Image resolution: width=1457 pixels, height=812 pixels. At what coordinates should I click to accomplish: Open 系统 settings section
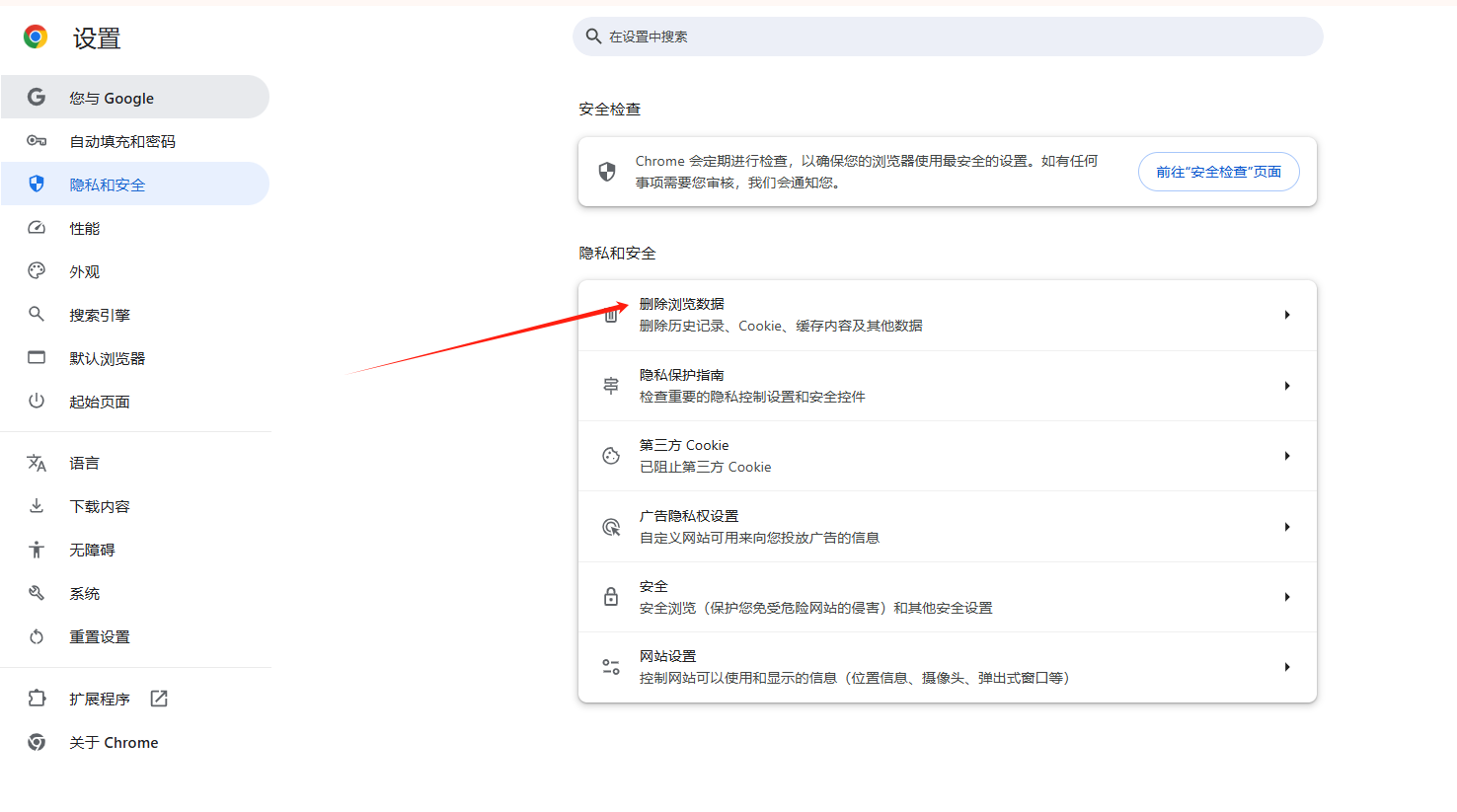pos(134,593)
